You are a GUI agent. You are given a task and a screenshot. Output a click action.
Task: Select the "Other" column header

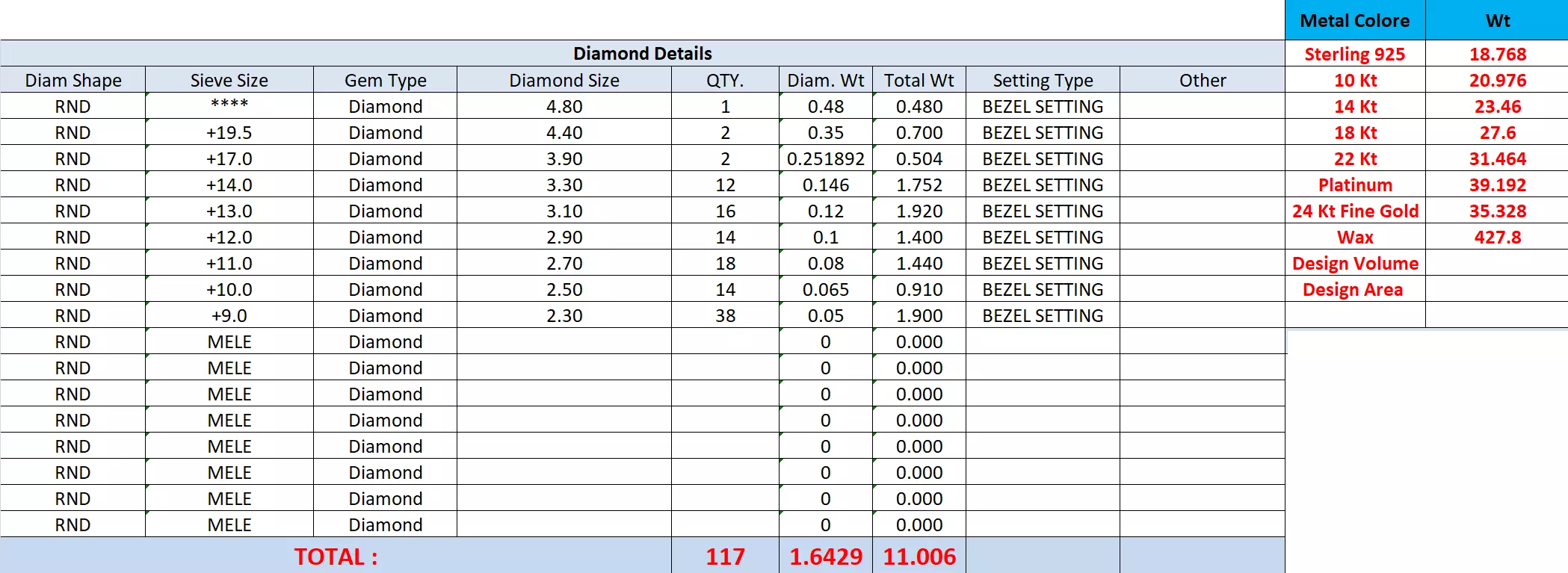(x=1203, y=80)
